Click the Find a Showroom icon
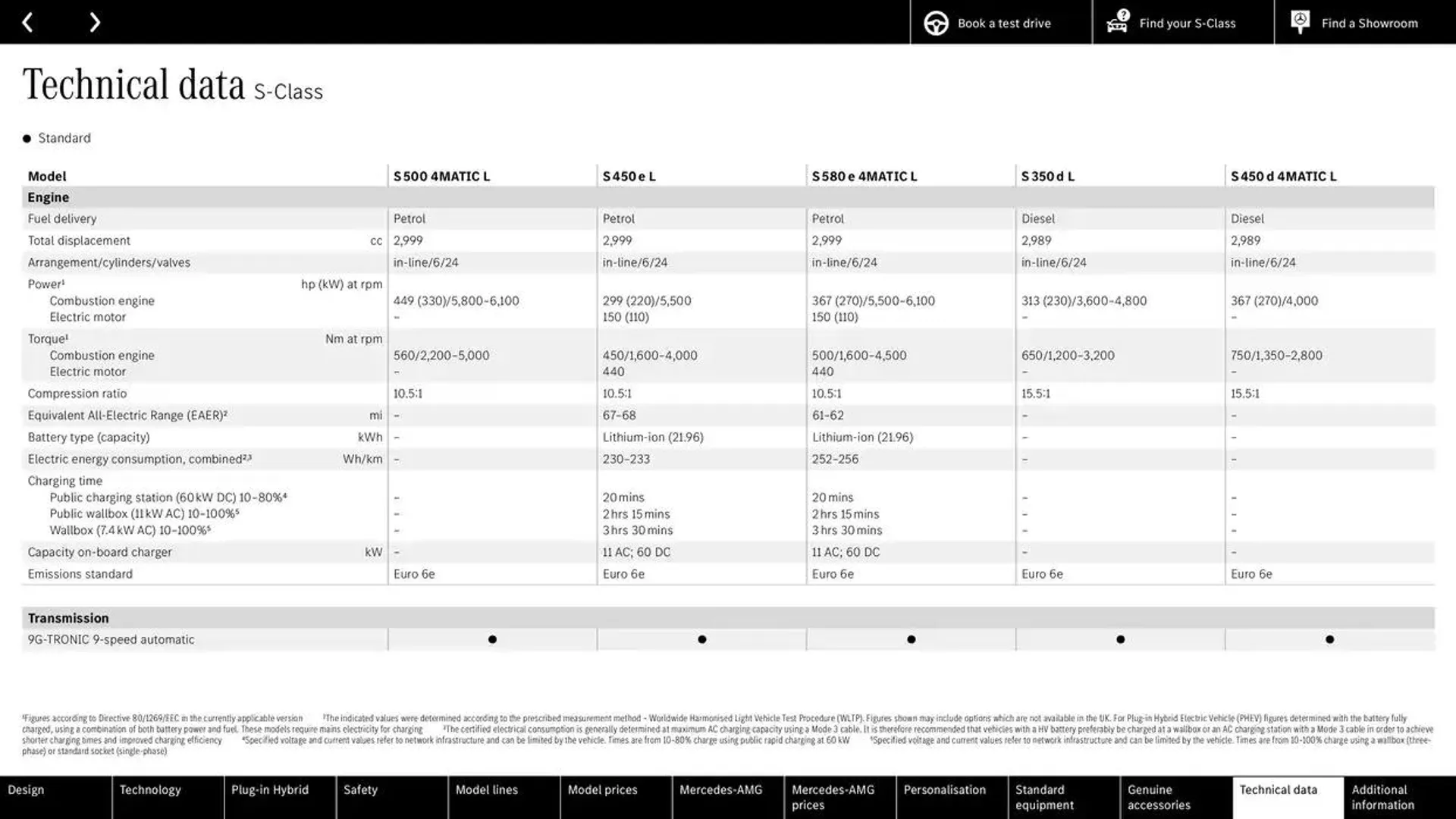Viewport: 1456px width, 819px height. click(1300, 22)
